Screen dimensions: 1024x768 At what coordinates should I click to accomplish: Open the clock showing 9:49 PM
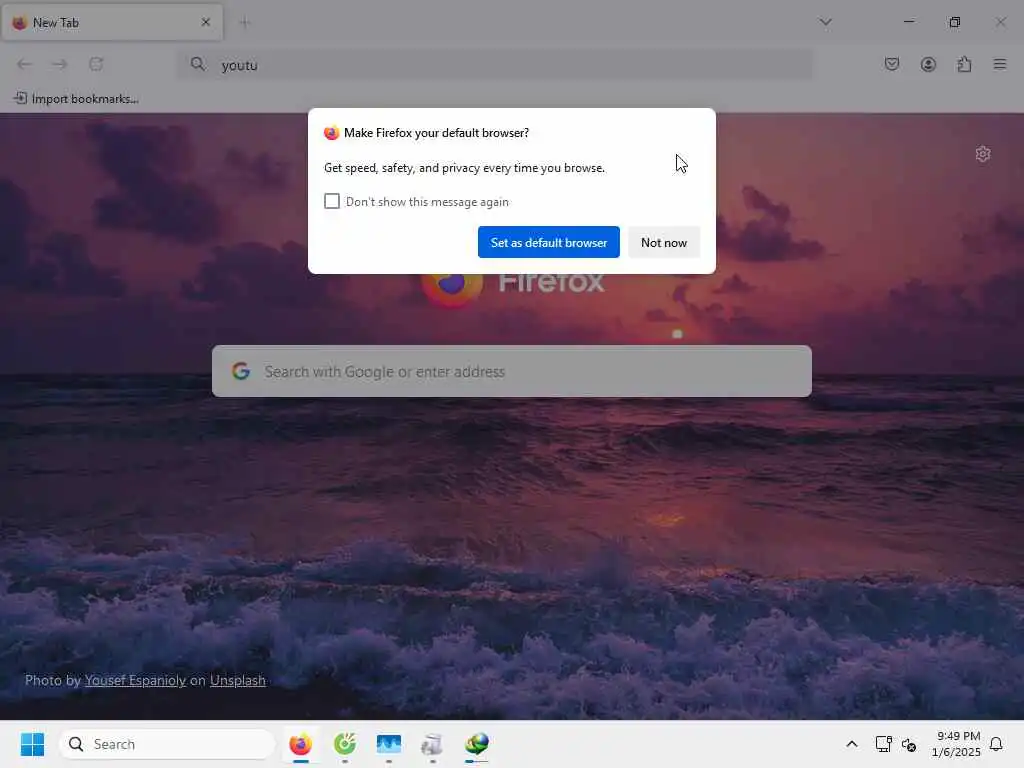[956, 744]
